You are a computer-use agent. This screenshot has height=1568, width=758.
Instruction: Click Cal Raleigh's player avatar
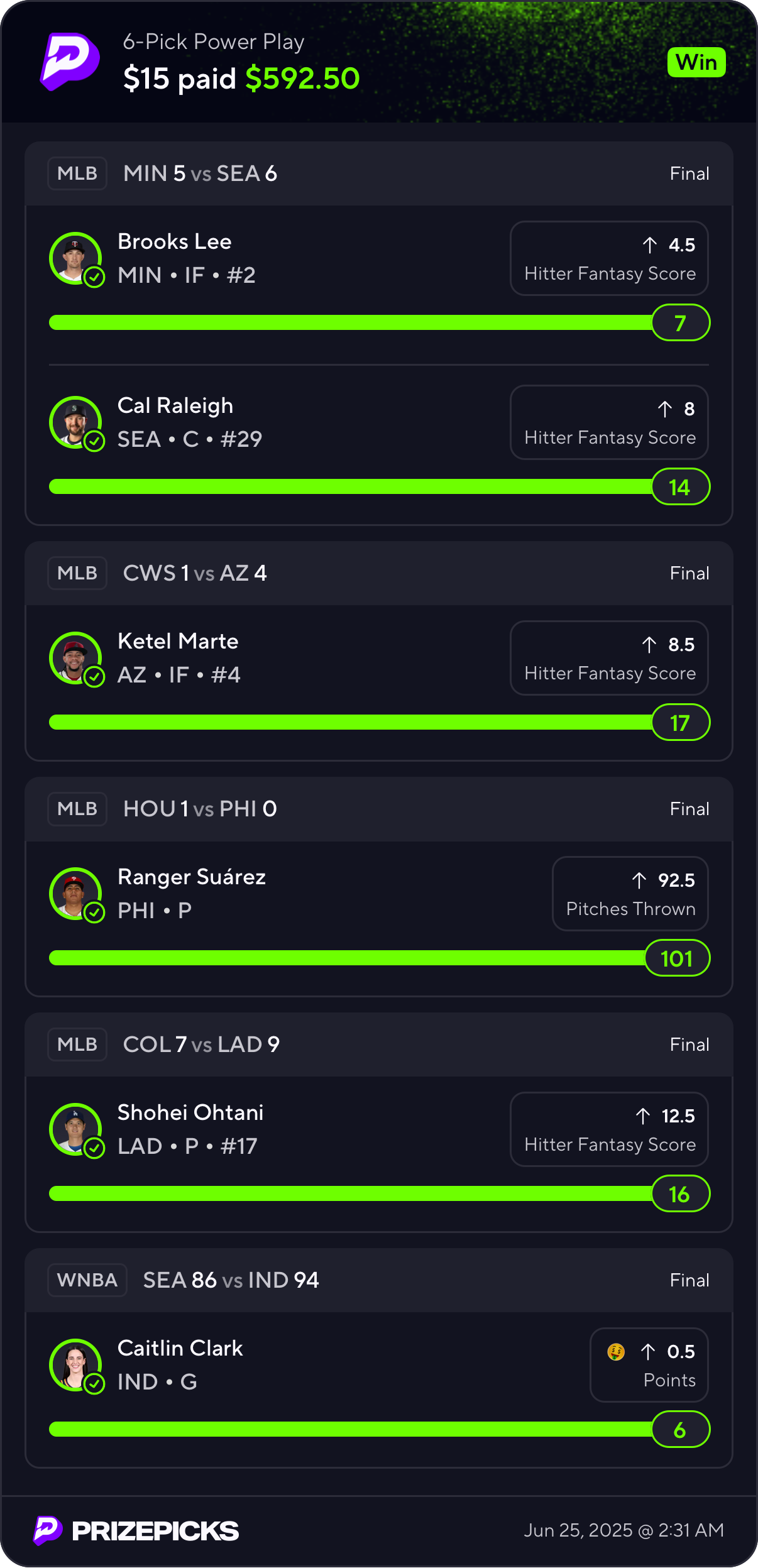[75, 422]
